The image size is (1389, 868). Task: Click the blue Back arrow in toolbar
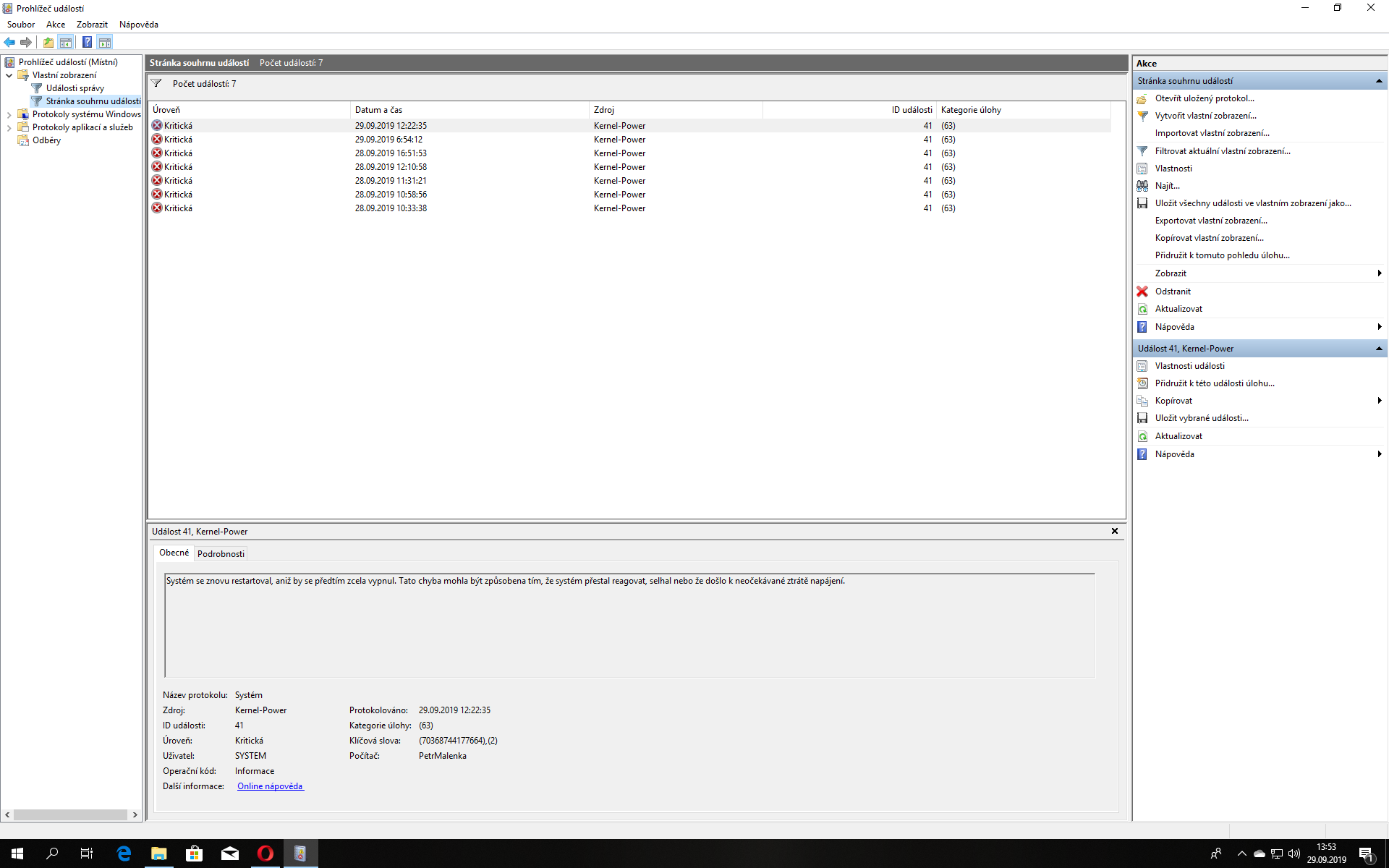click(x=9, y=42)
